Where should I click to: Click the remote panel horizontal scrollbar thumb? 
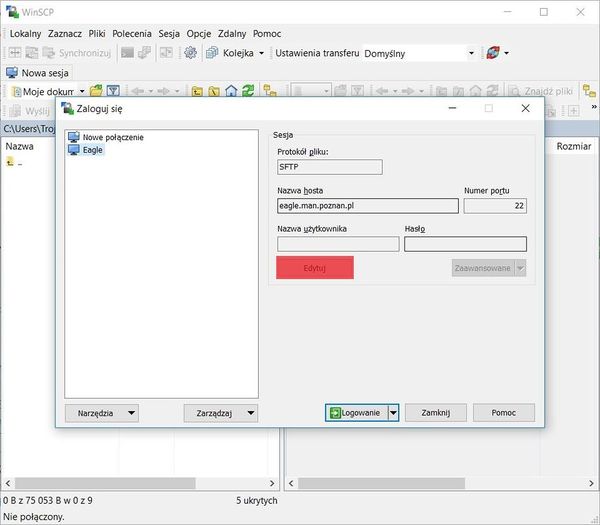click(x=382, y=483)
